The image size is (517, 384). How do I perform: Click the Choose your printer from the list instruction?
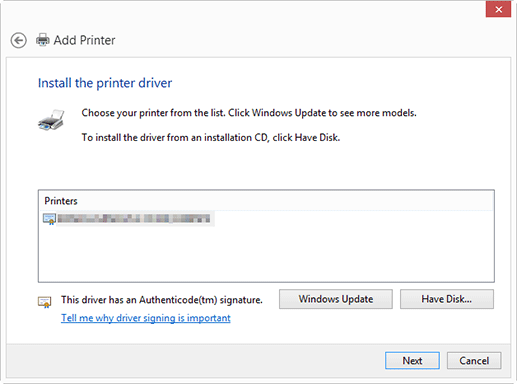point(249,113)
